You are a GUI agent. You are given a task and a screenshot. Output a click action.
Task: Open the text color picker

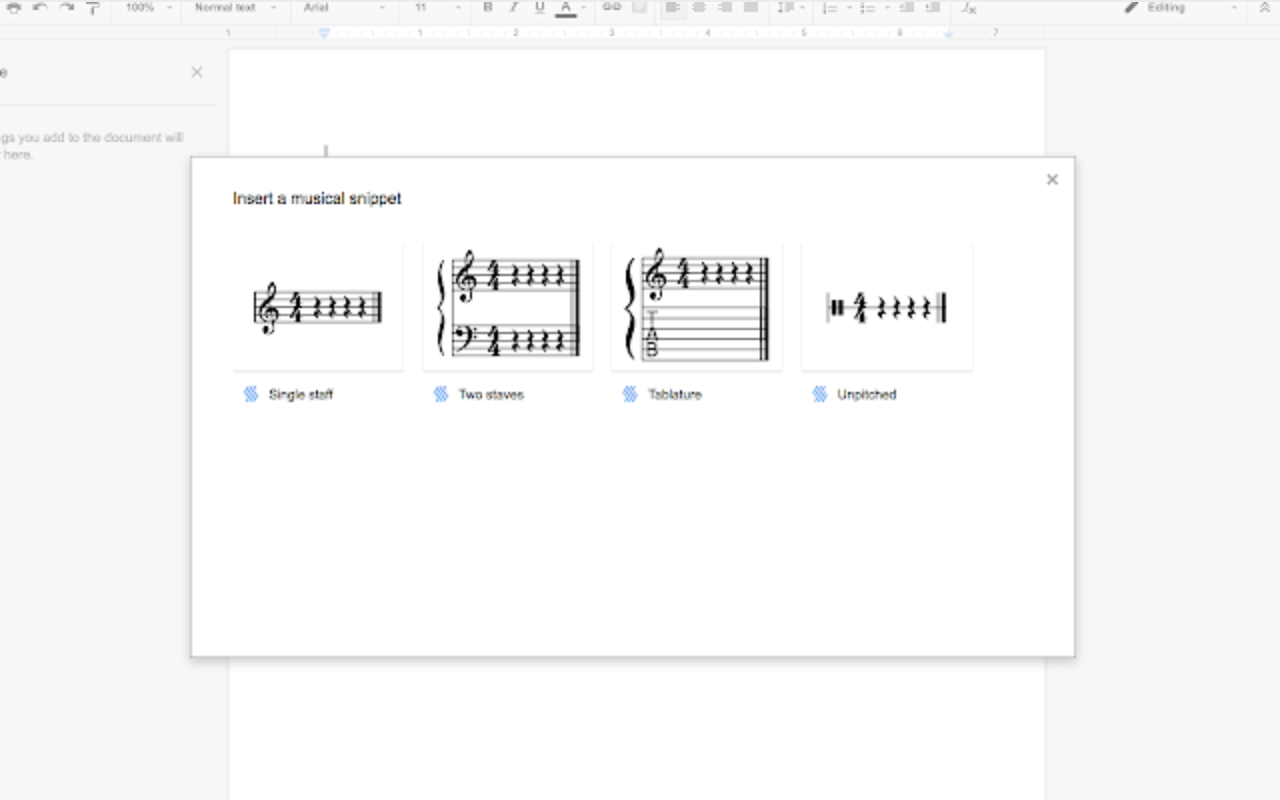click(566, 8)
